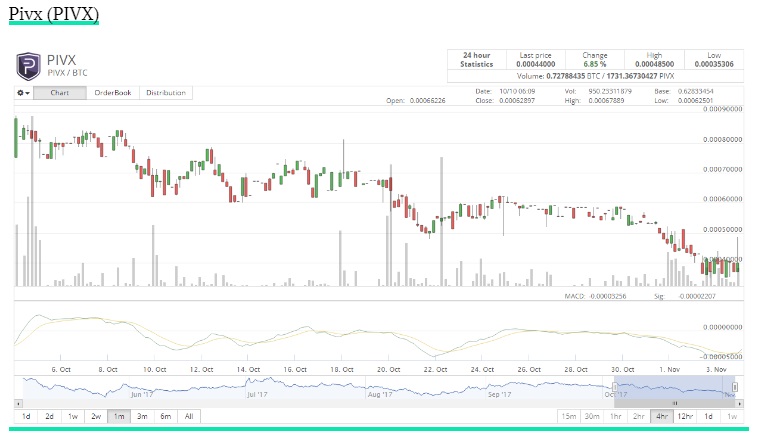
Task: Click the Last price 0.00044000 value
Action: [535, 64]
